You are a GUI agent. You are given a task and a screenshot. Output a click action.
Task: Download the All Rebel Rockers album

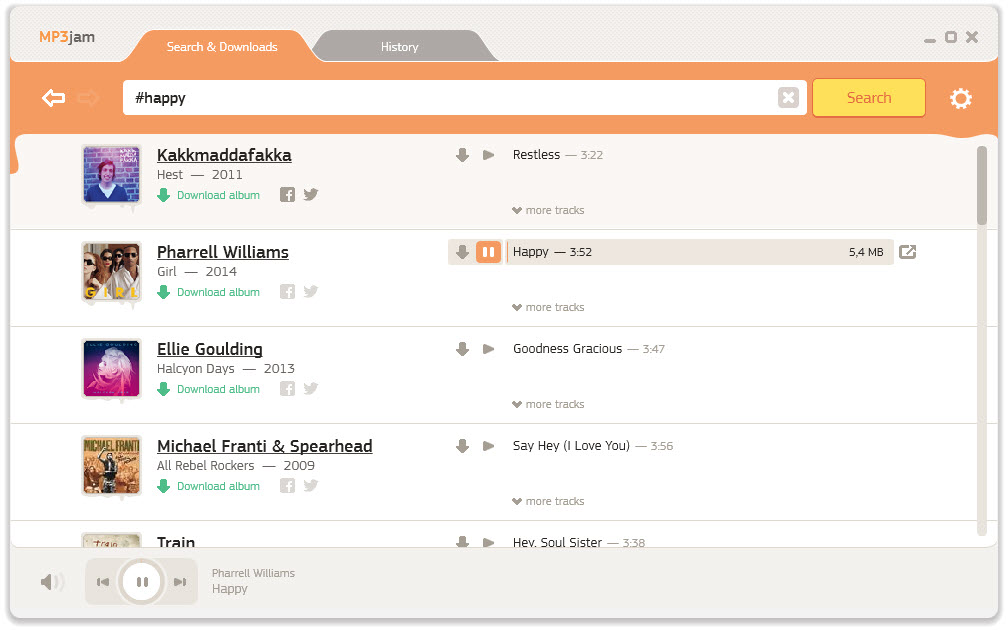(x=209, y=486)
